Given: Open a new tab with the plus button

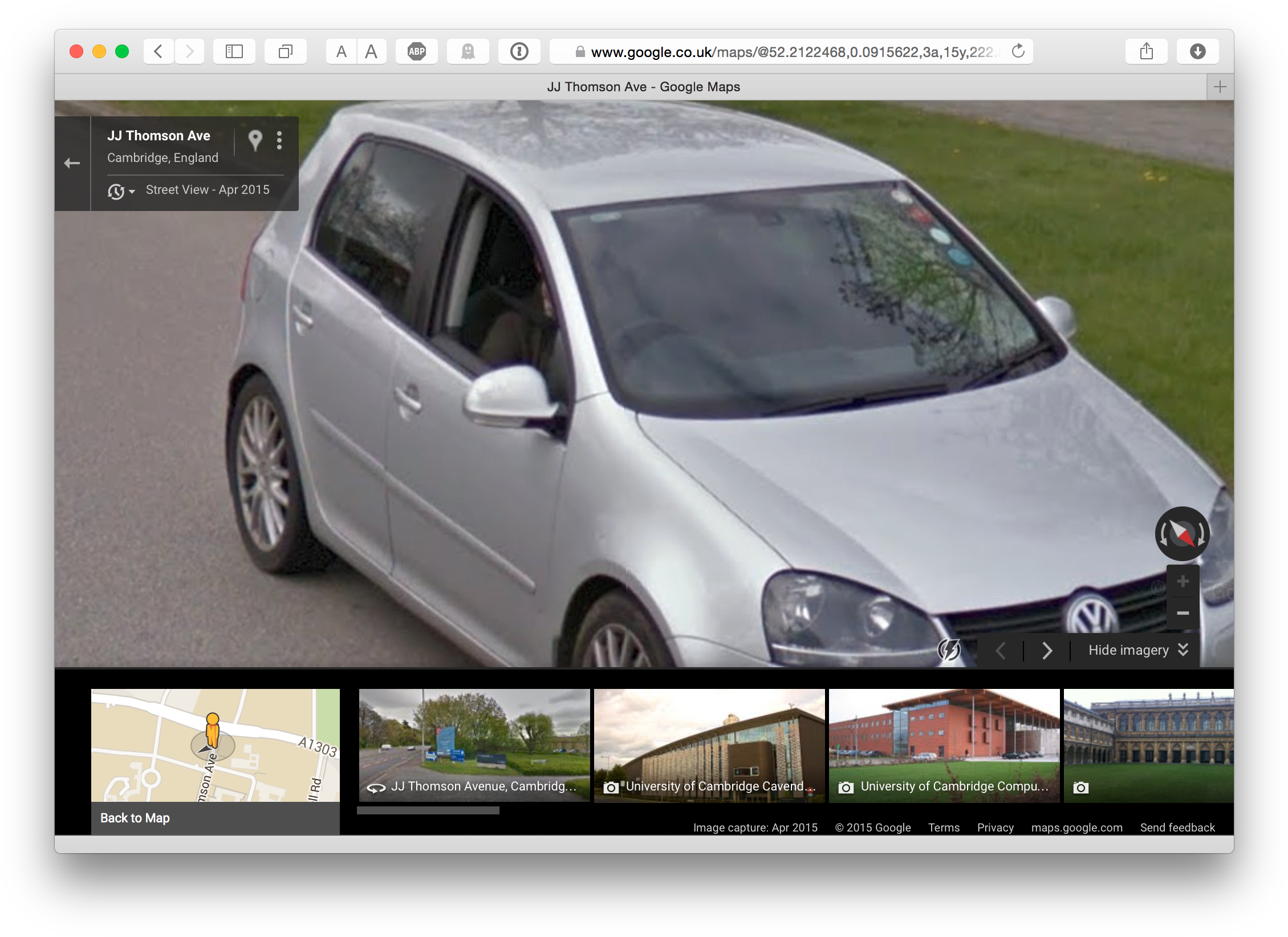Looking at the screenshot, I should tap(1220, 87).
